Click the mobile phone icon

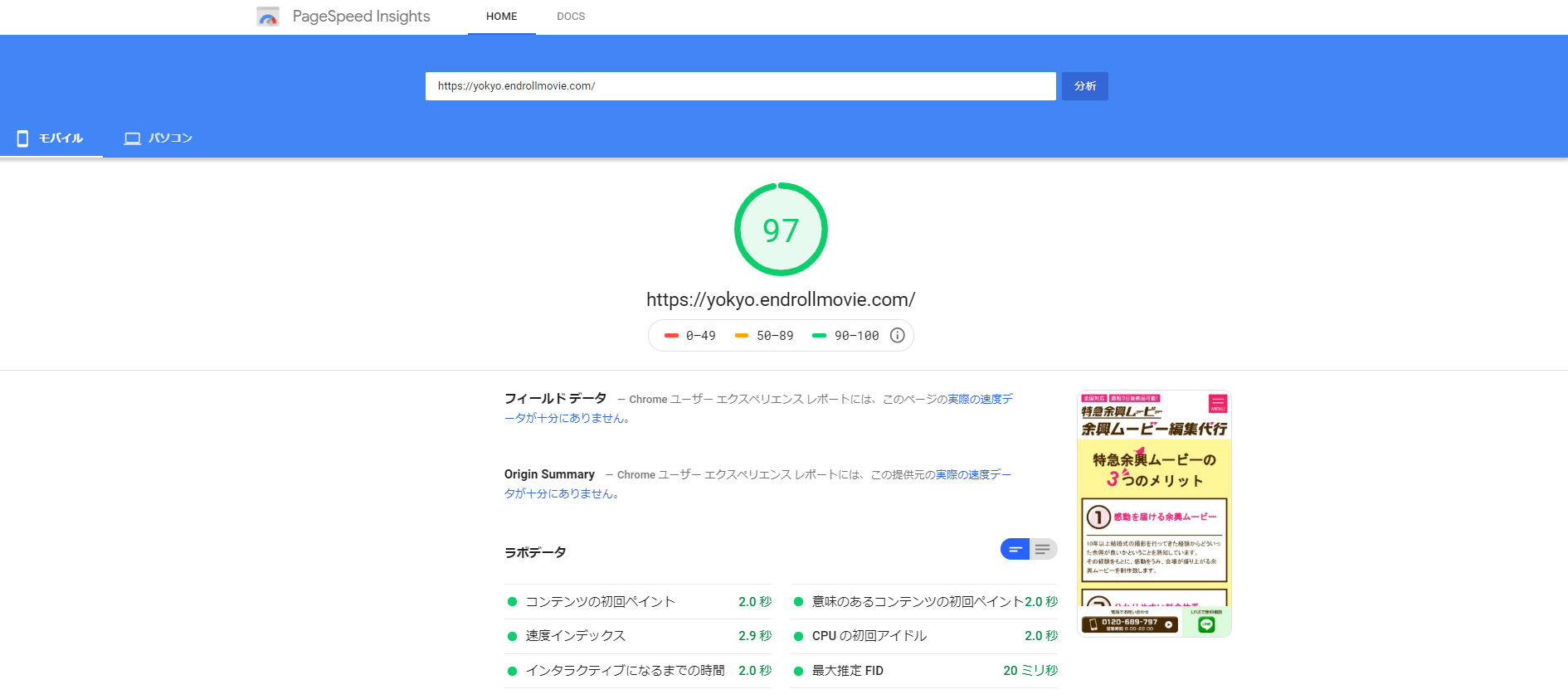click(x=22, y=138)
